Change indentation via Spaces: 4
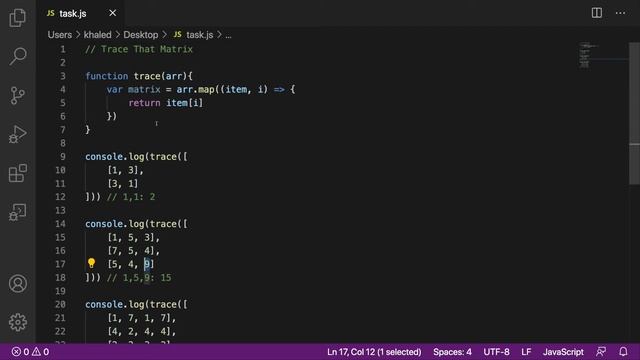 coord(452,352)
